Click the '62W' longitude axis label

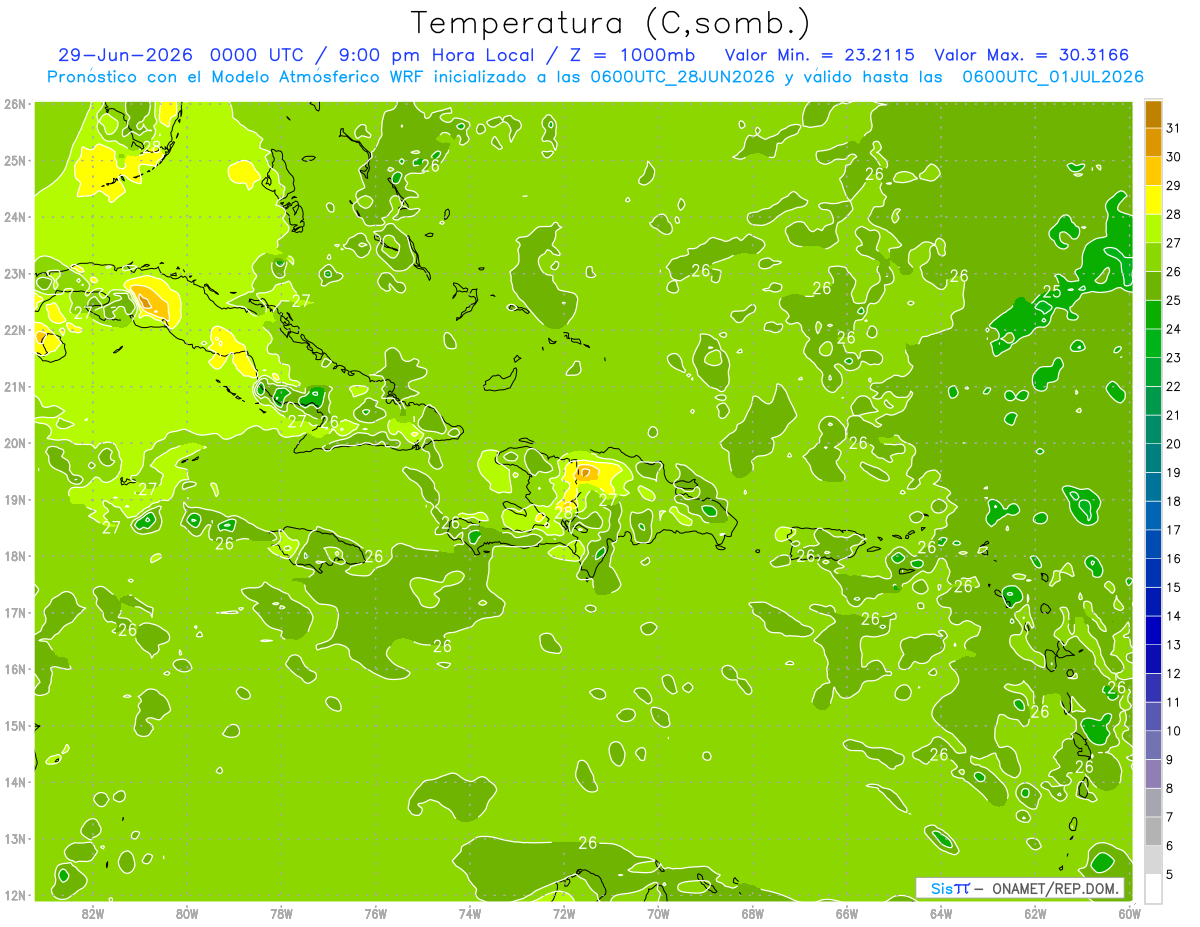click(x=1035, y=913)
